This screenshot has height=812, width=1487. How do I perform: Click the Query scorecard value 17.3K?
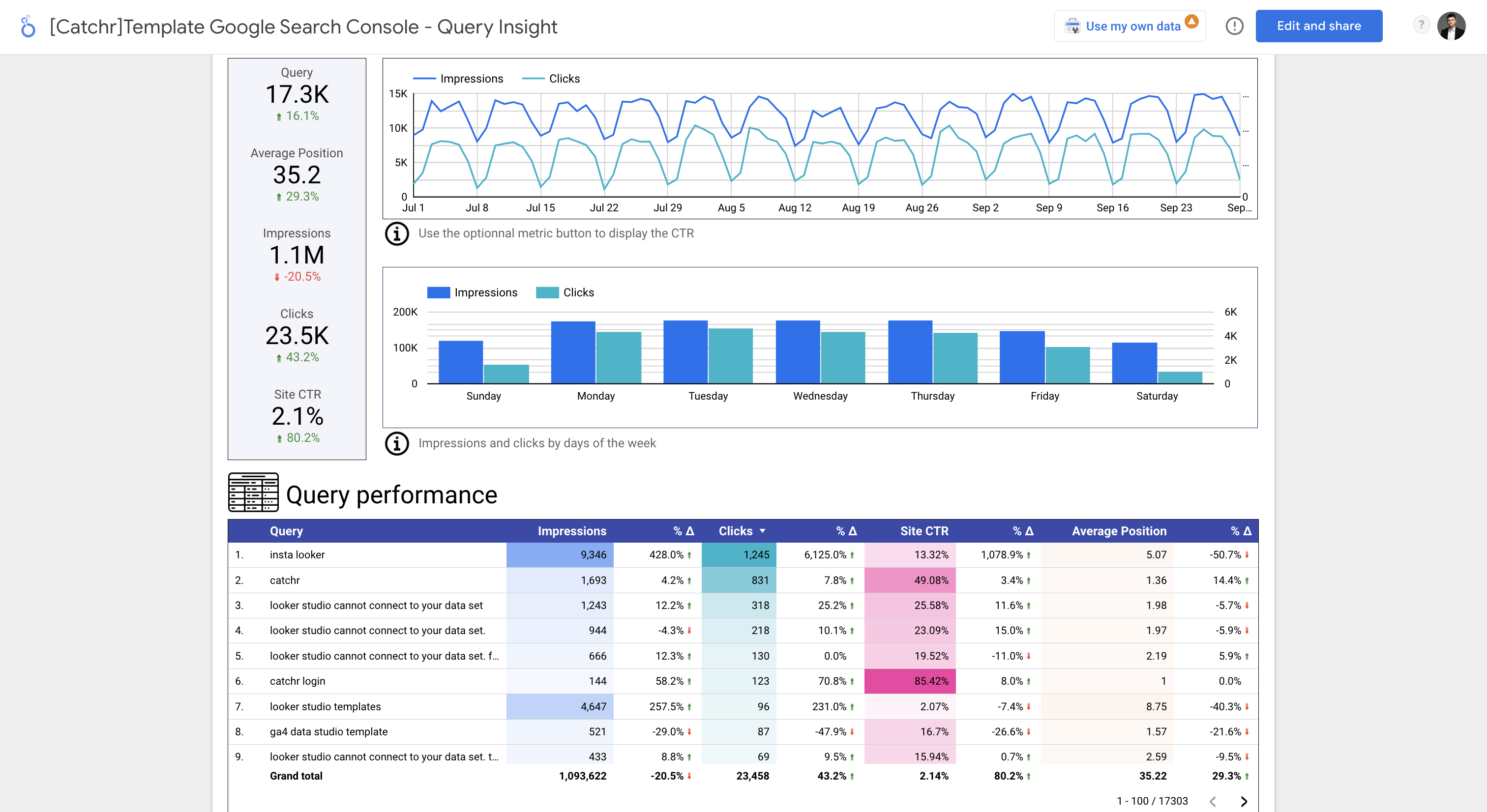(x=297, y=95)
